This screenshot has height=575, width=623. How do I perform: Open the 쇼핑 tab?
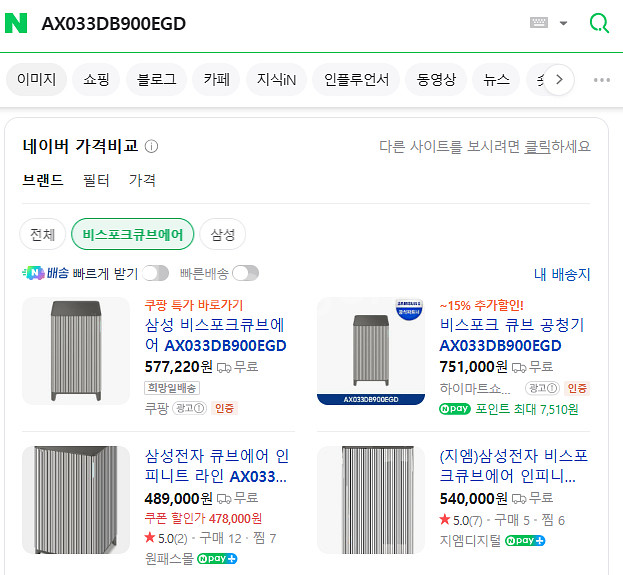point(96,79)
